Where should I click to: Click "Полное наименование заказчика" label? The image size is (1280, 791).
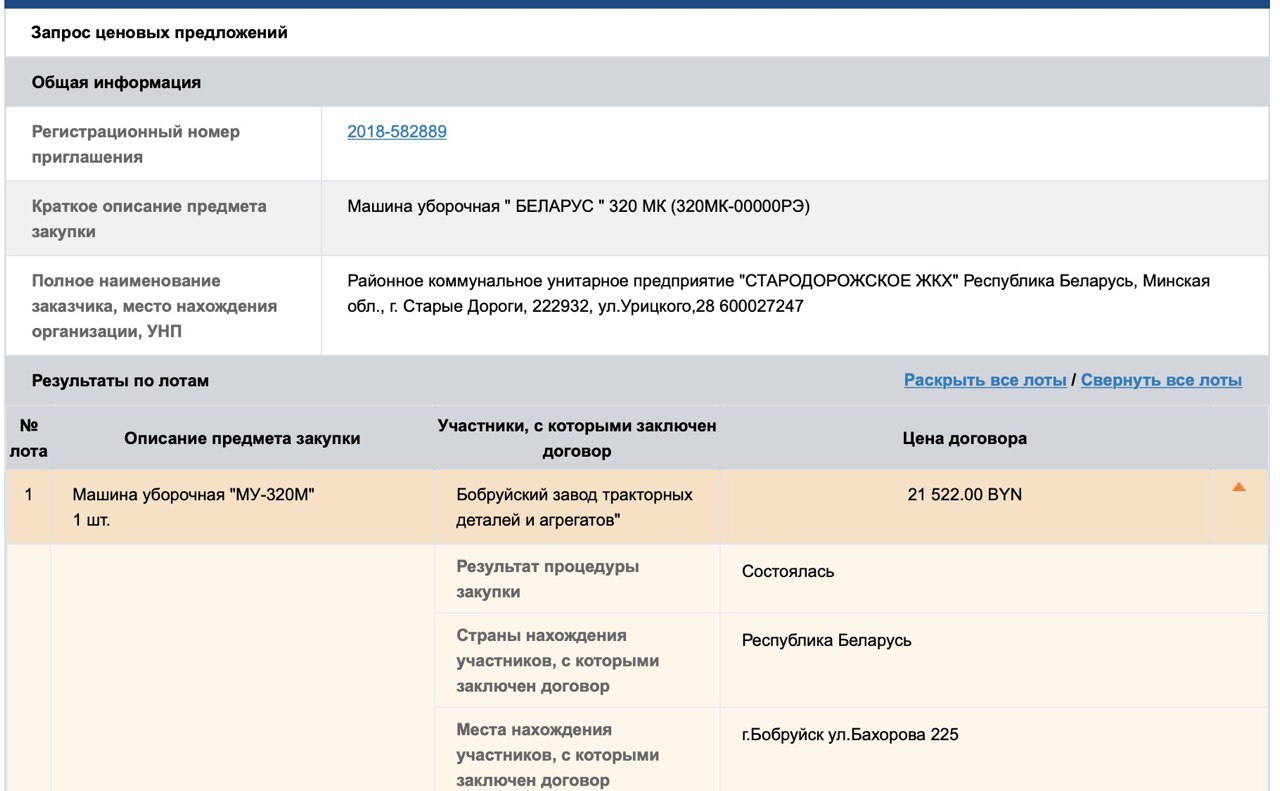(x=154, y=305)
